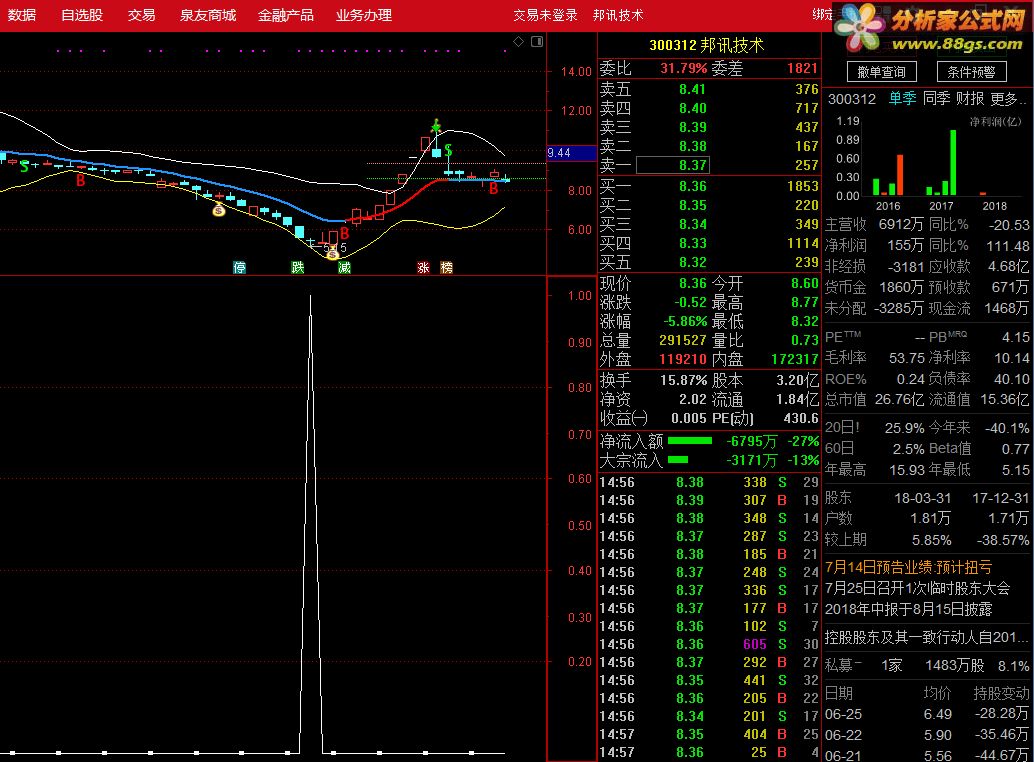The height and width of the screenshot is (762, 1034).
Task: Click the 跌 marker under the chart
Action: pos(298,267)
